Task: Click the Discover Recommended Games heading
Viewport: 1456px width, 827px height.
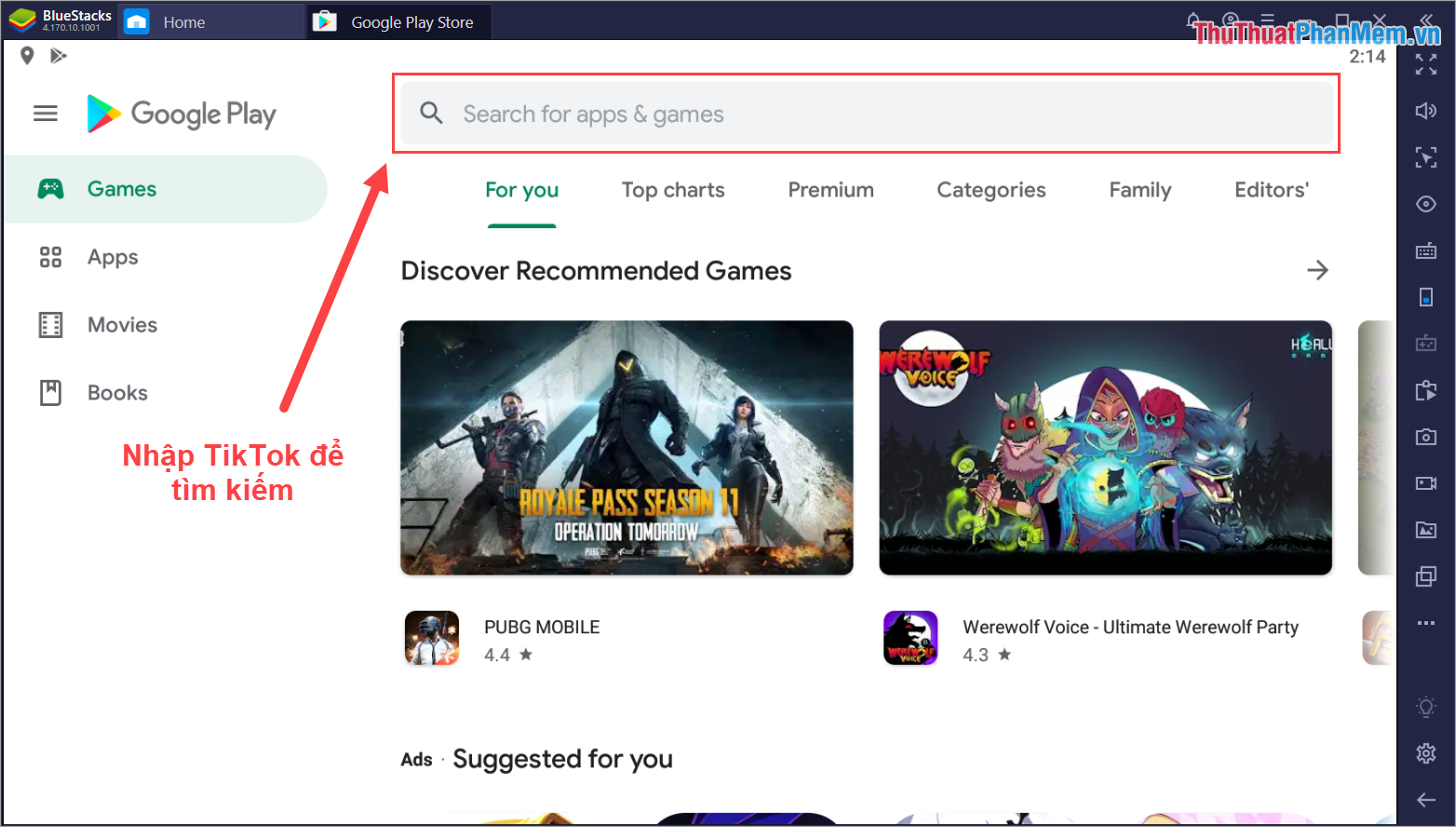Action: pyautogui.click(x=596, y=271)
